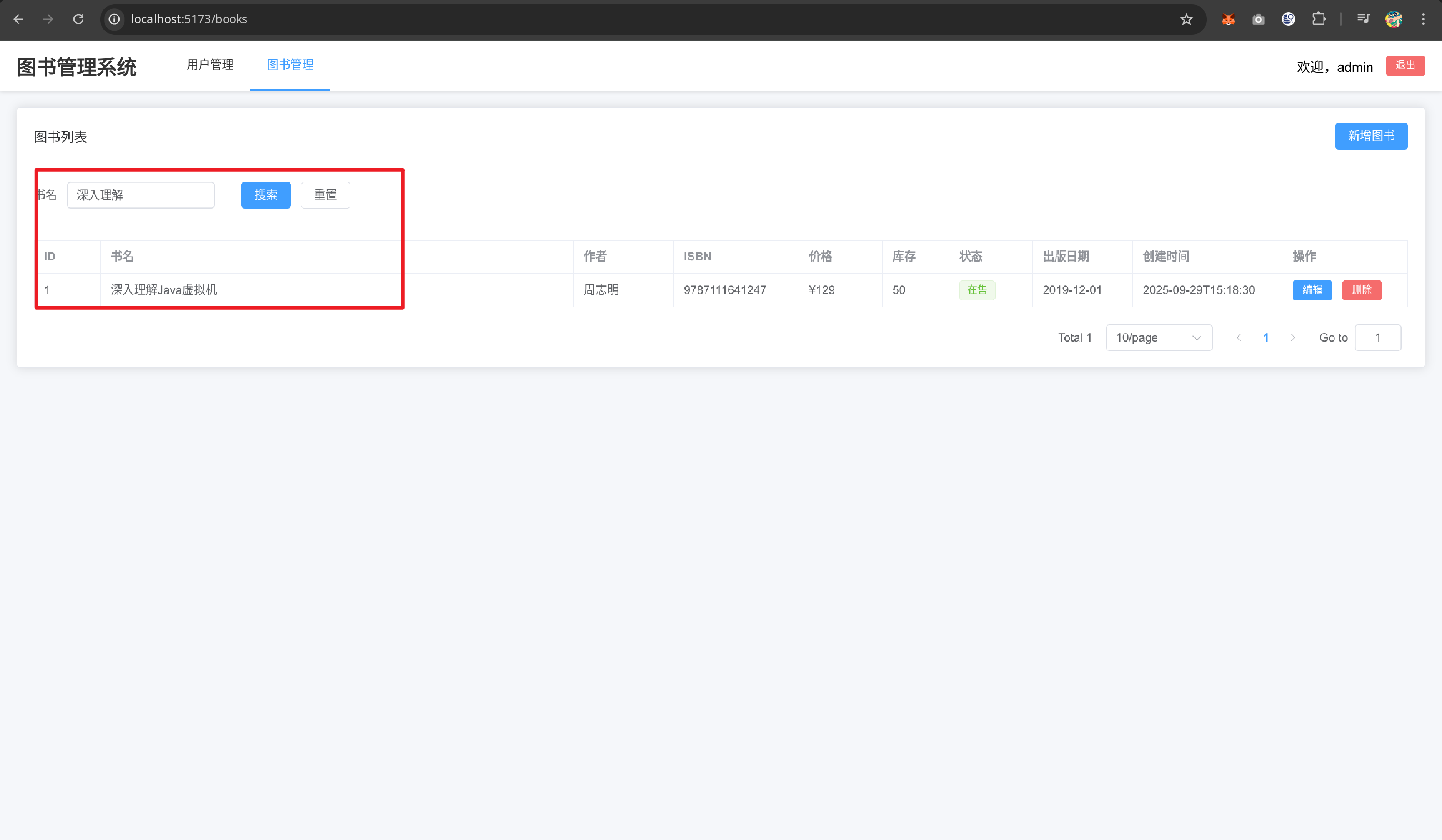Screen dimensions: 1442x840
Task: Delete the book via 删除 button
Action: coord(1361,290)
